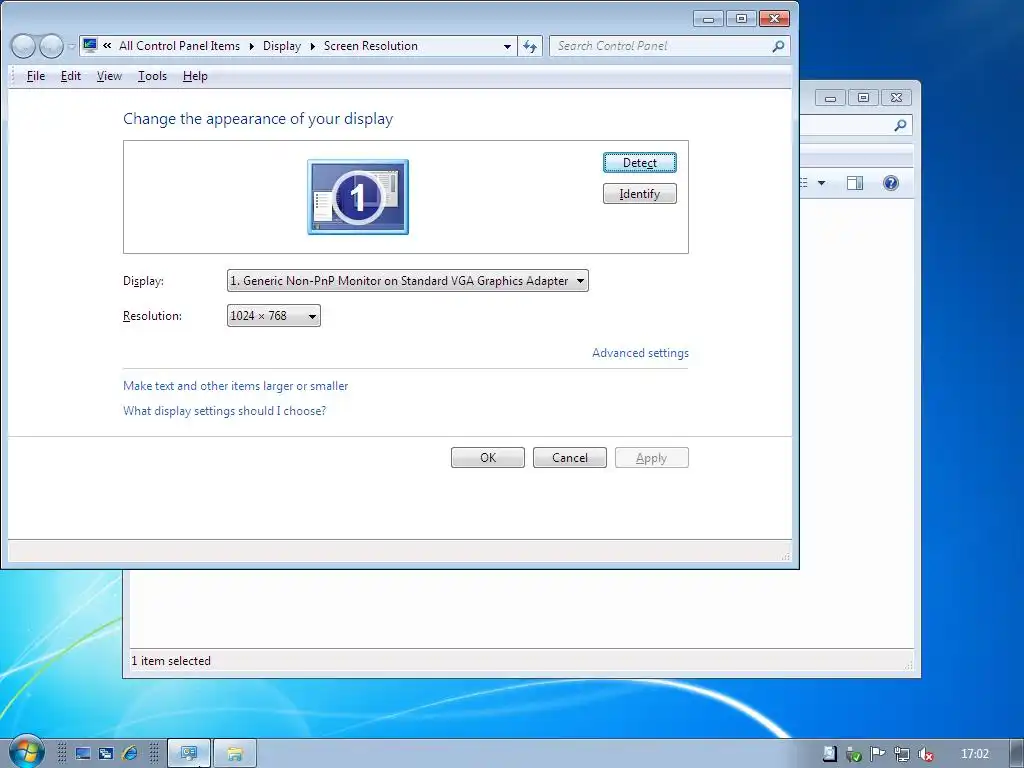Click the Detect button
1024x768 pixels.
pos(639,163)
